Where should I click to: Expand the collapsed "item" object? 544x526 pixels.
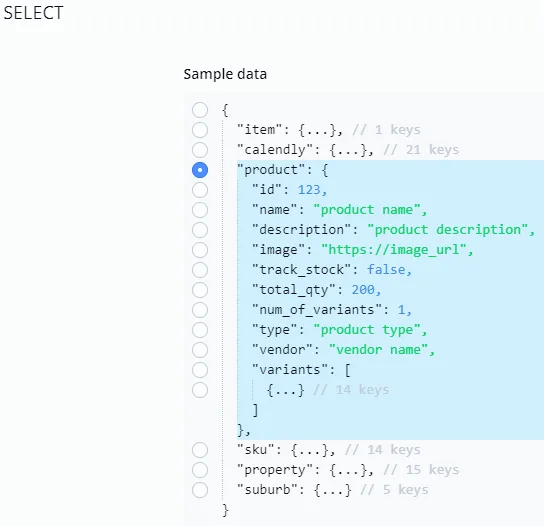pos(318,130)
